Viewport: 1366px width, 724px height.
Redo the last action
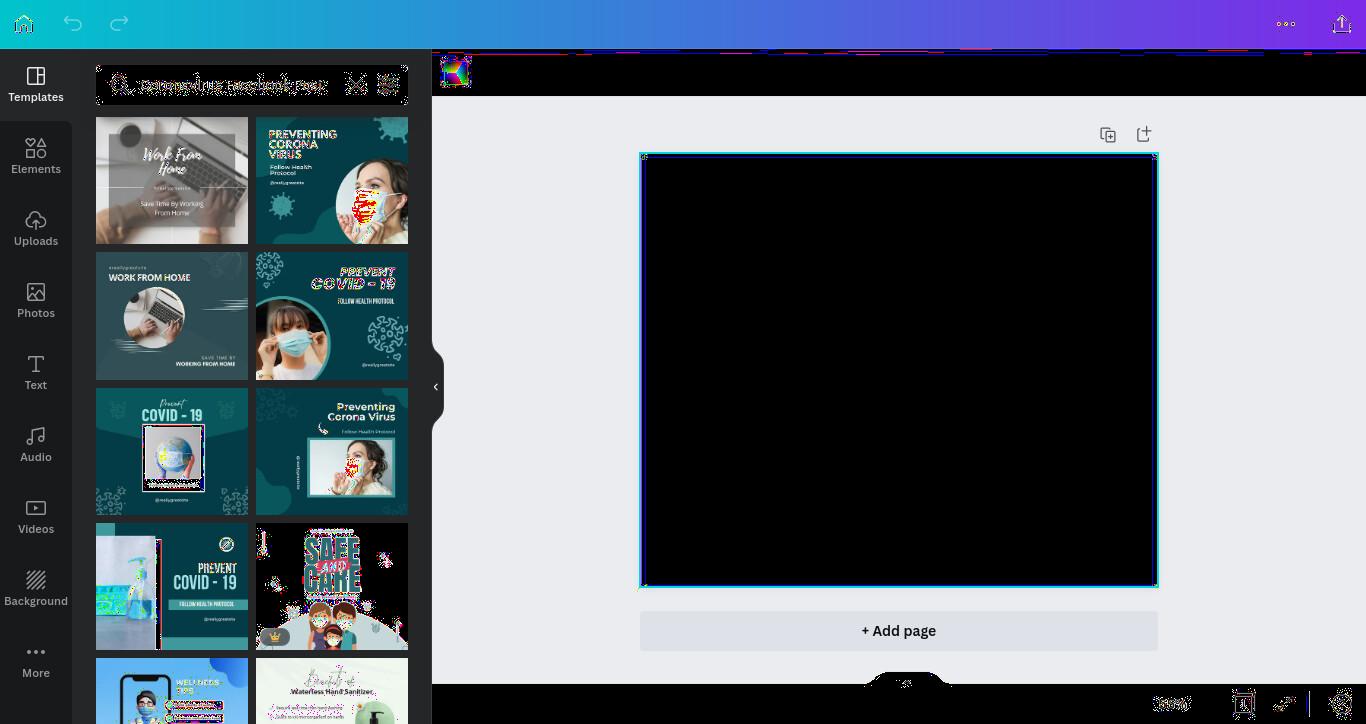[x=119, y=23]
